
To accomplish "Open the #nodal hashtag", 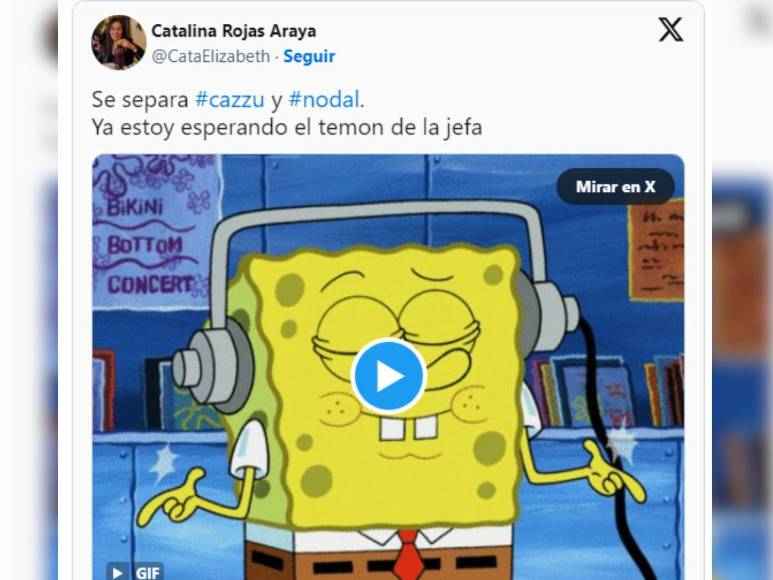I will (x=324, y=100).
